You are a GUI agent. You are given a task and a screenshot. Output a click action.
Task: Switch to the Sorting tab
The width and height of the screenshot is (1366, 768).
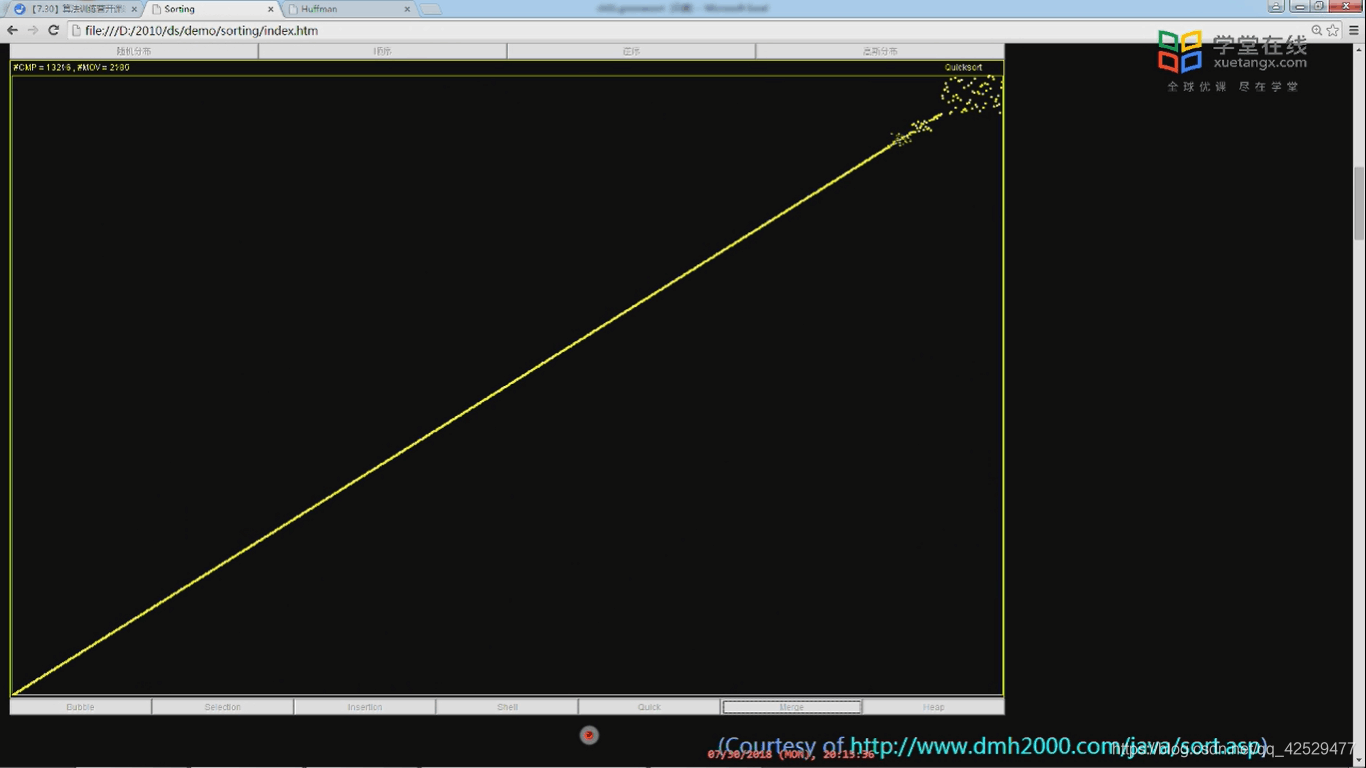(210, 9)
